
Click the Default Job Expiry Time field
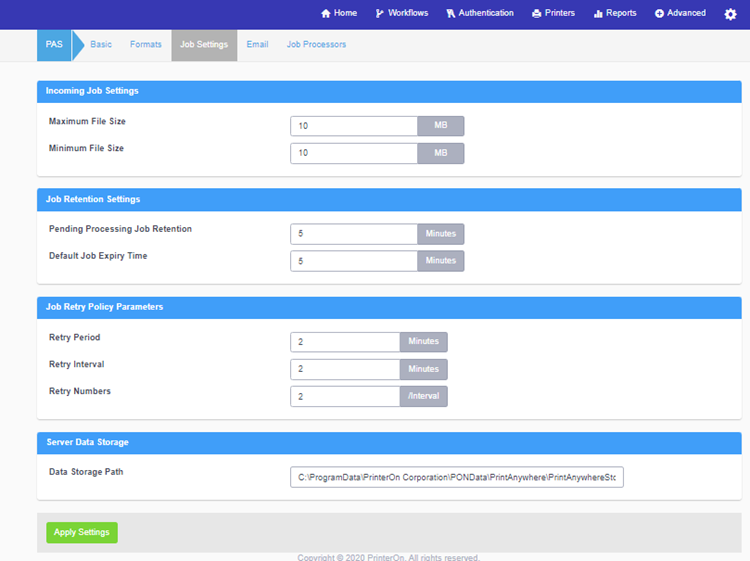[354, 261]
